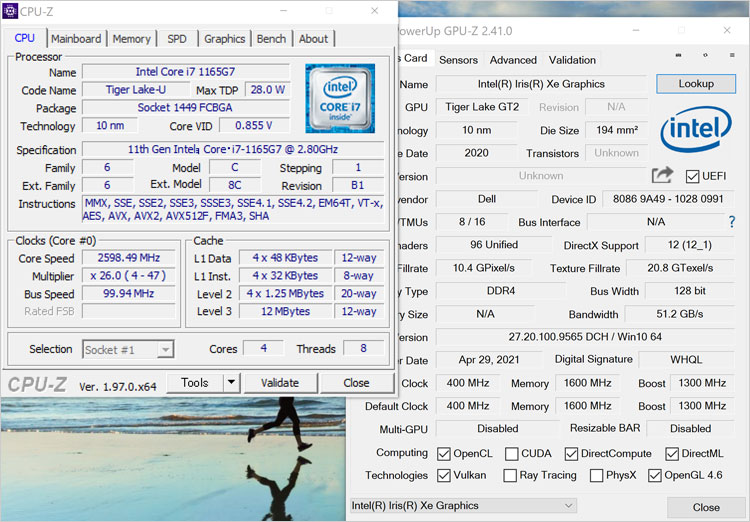Click the GPU-Z BIOS share export icon

tap(662, 176)
